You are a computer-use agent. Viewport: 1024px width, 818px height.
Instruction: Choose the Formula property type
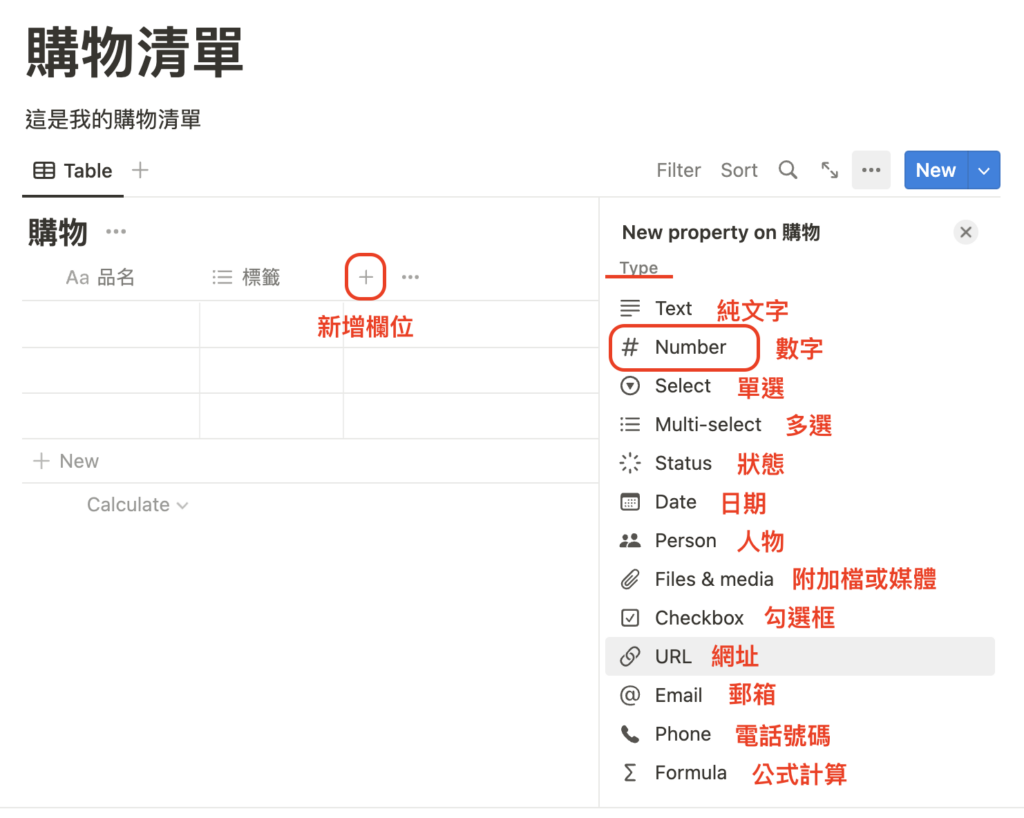coord(692,772)
